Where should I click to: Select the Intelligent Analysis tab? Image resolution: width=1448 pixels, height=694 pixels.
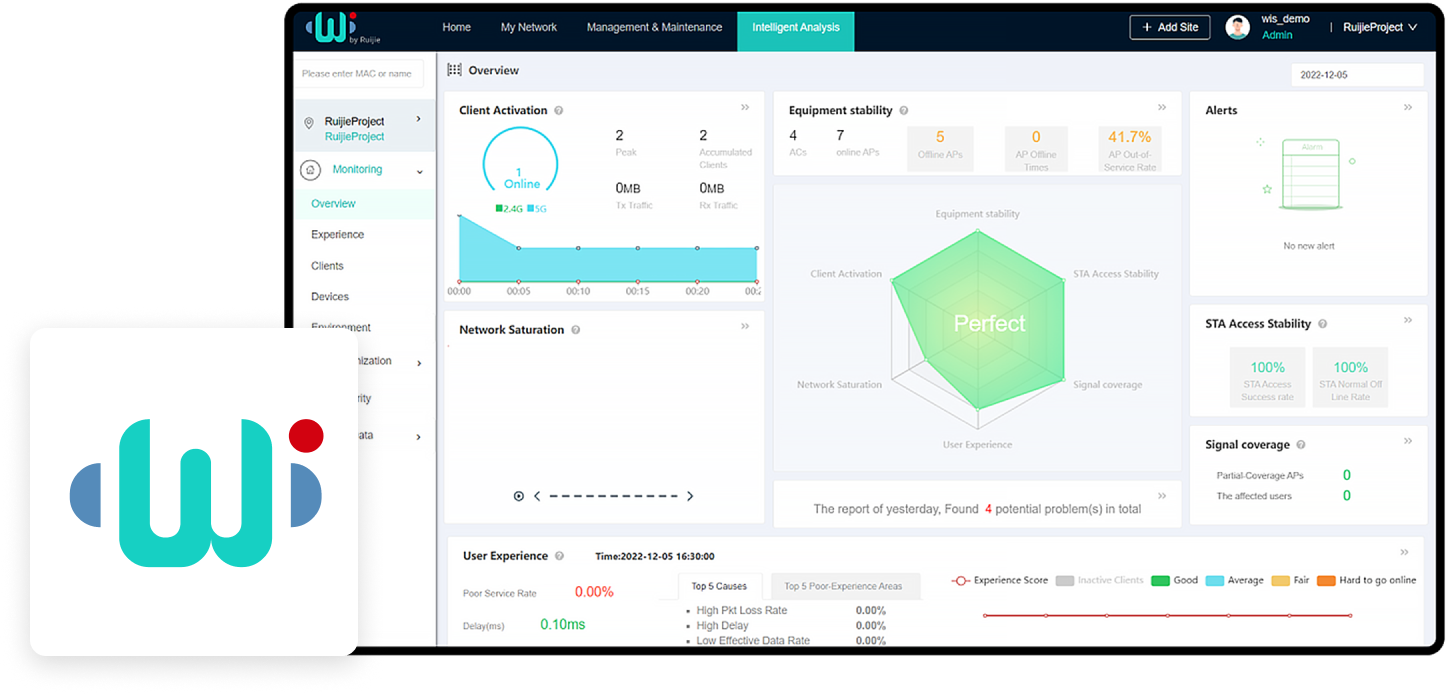click(796, 31)
